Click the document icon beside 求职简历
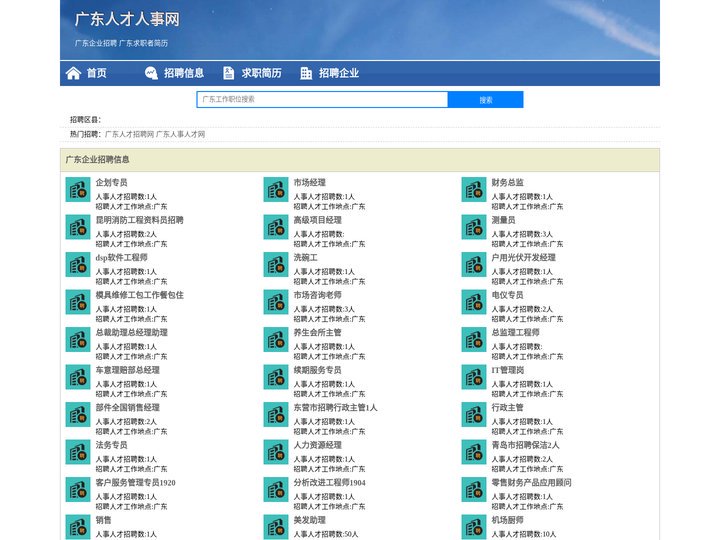This screenshot has height=540, width=720. tap(228, 73)
